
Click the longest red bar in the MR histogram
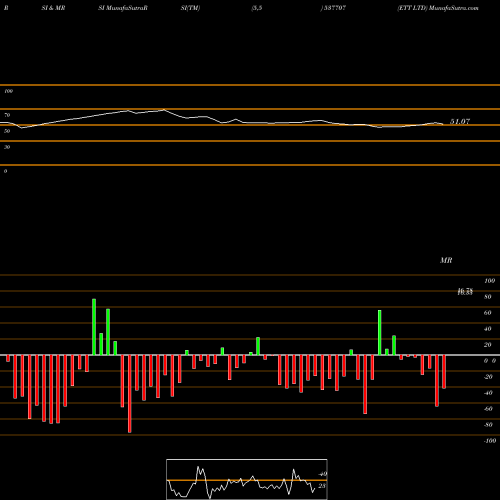[130, 394]
